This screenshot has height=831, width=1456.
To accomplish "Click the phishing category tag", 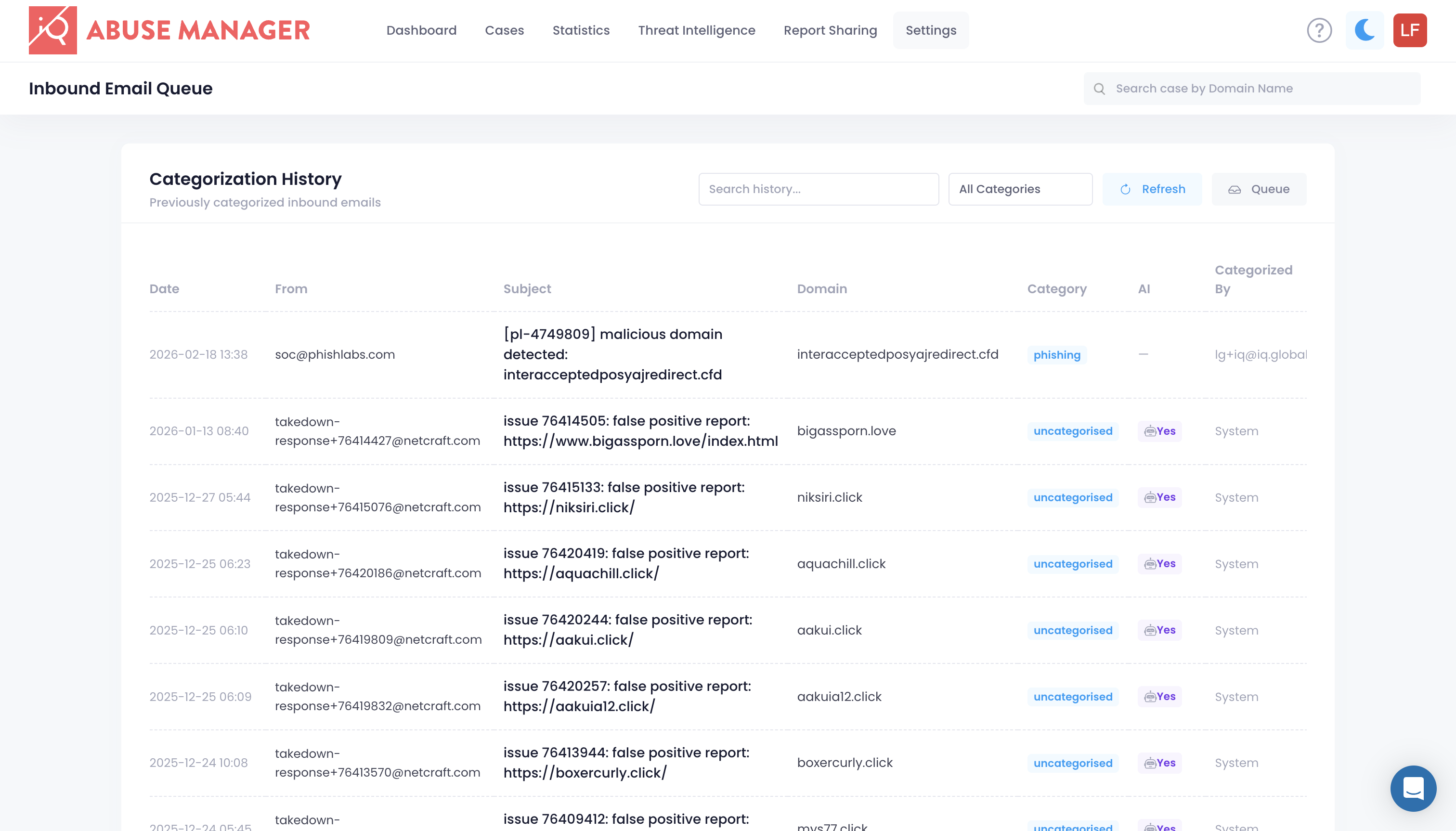I will point(1056,354).
